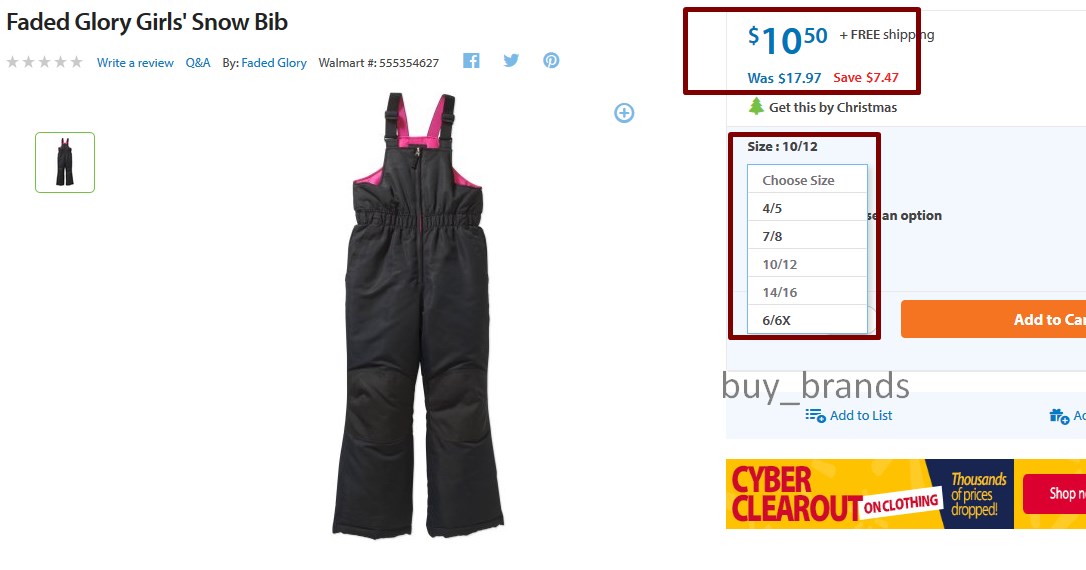This screenshot has height=570, width=1086.
Task: Click the gift registry icon
Action: tap(1059, 416)
